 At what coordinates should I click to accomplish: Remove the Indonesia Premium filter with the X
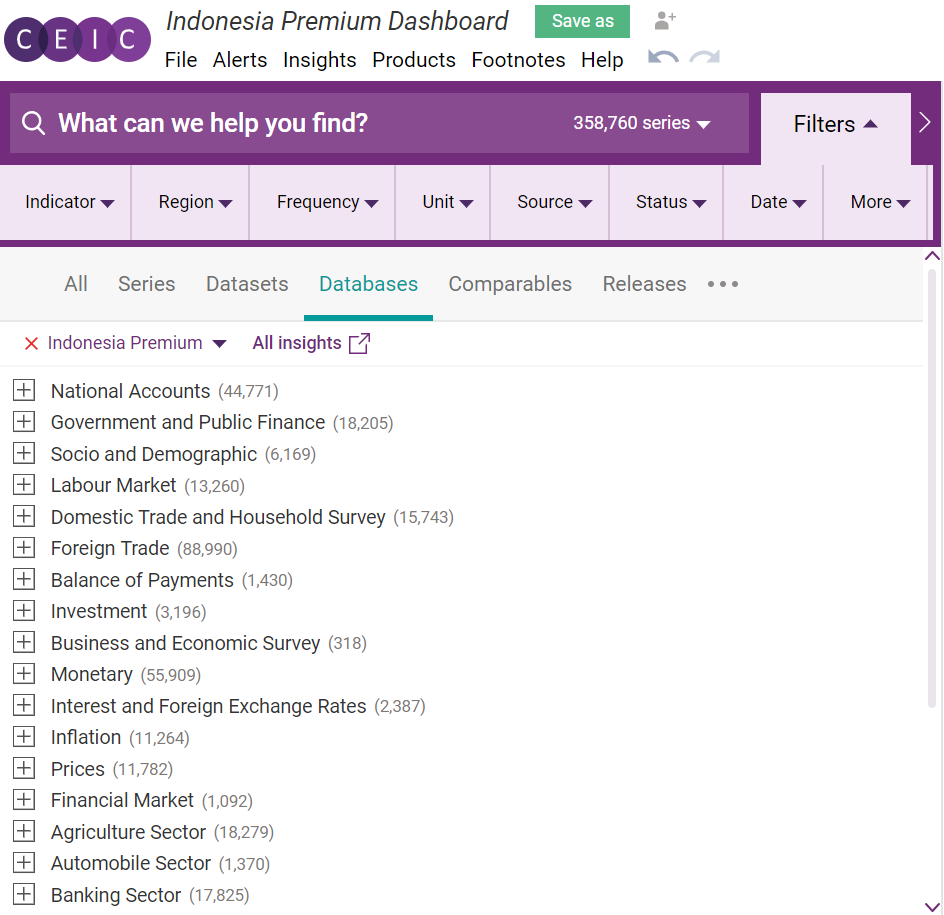pos(31,343)
